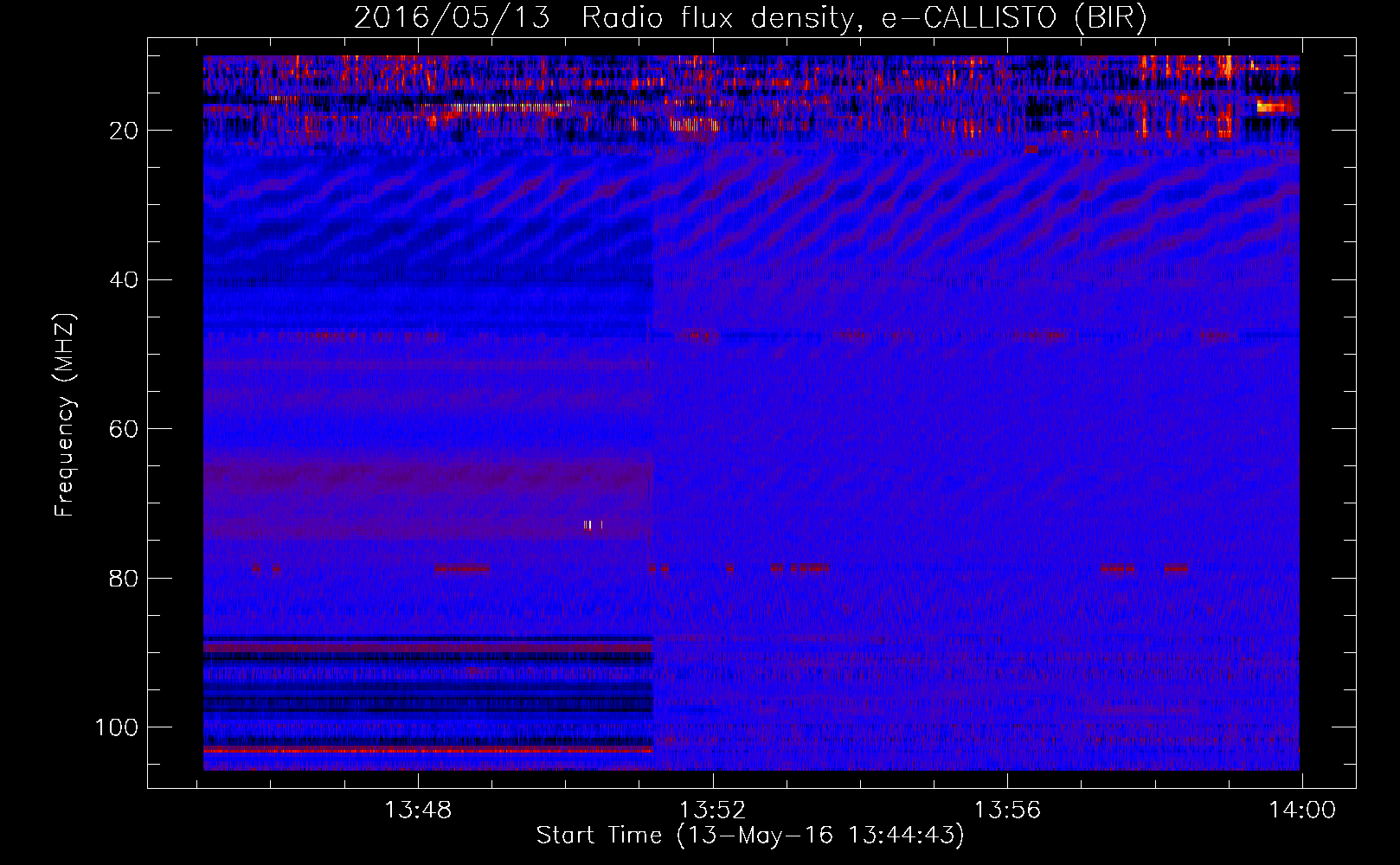
Task: Click the bright yellow burst near 14:00 at top
Action: tap(1275, 107)
